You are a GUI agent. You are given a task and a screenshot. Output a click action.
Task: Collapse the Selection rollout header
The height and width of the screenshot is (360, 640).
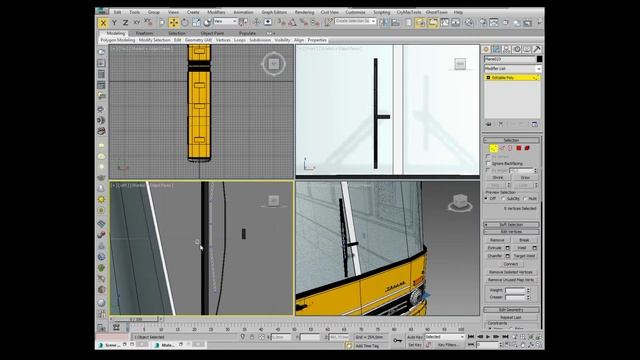pyautogui.click(x=511, y=140)
